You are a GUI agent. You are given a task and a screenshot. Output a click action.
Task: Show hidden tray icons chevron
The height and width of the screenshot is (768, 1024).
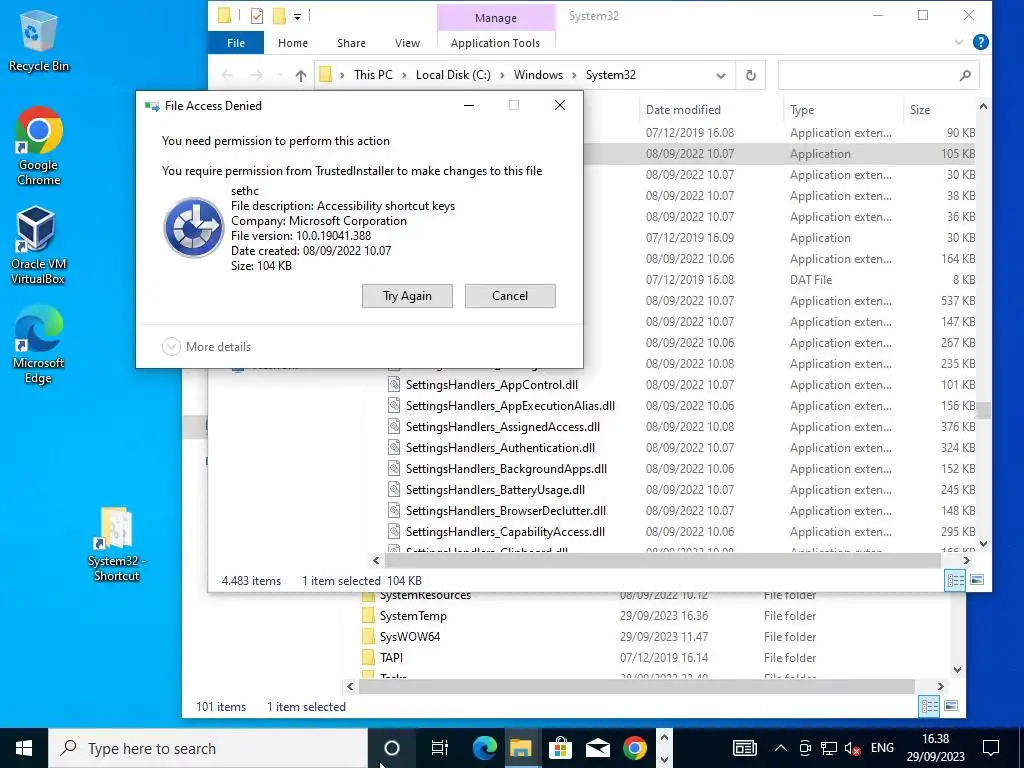pyautogui.click(x=780, y=748)
